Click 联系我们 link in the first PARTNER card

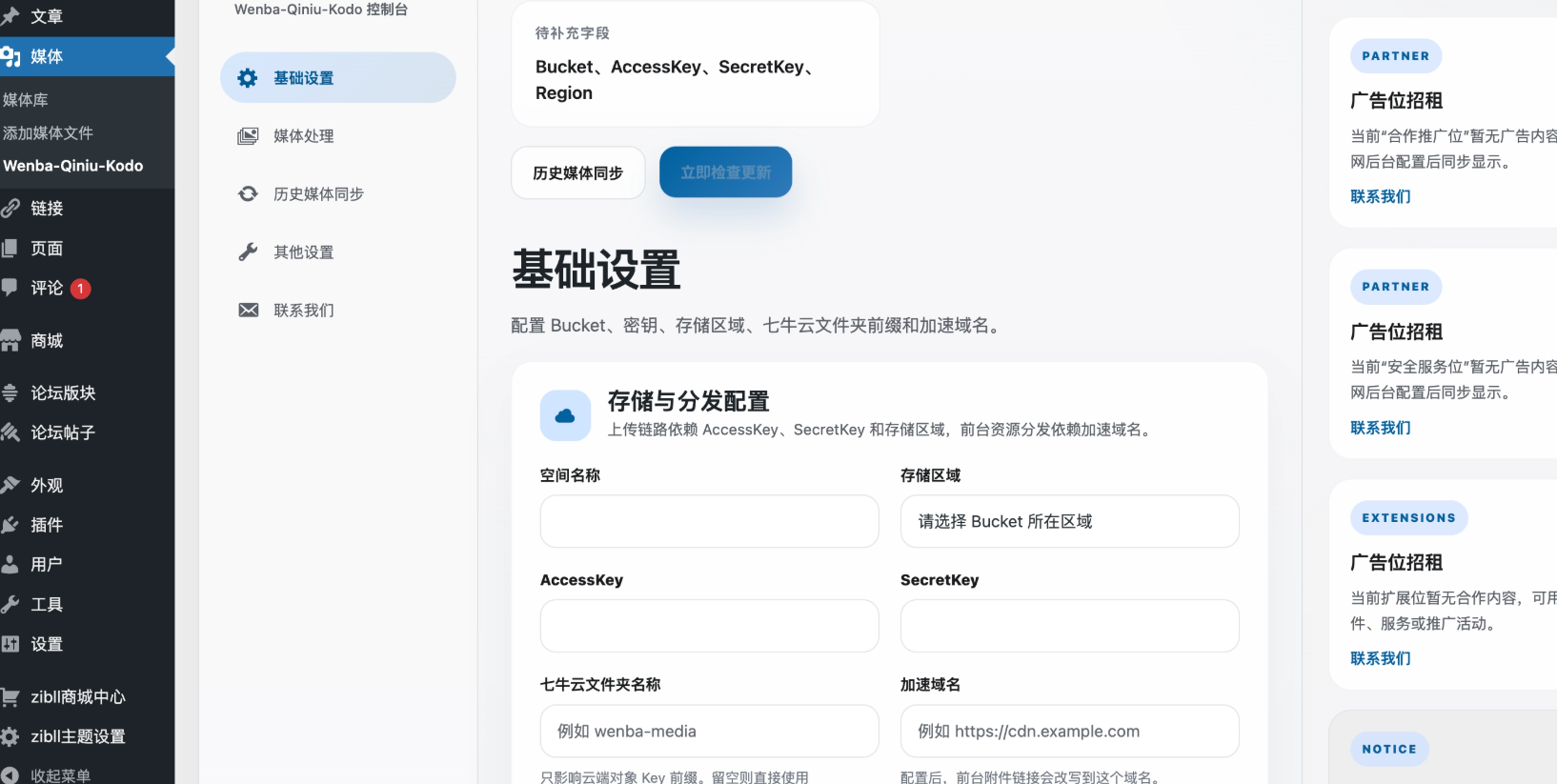tap(1380, 196)
